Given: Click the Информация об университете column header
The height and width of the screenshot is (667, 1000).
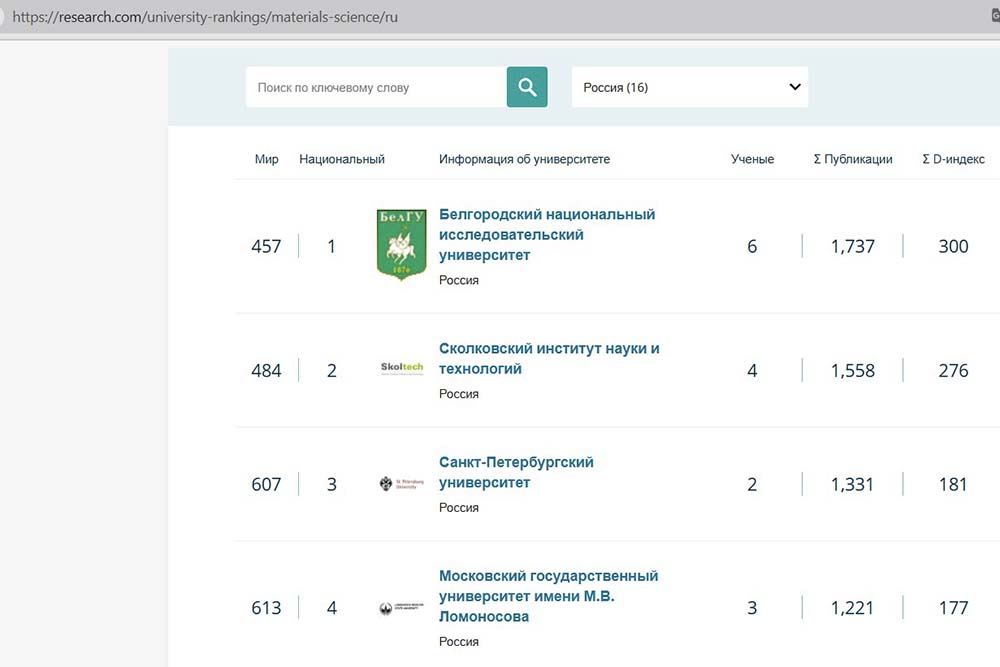Looking at the screenshot, I should (x=524, y=159).
